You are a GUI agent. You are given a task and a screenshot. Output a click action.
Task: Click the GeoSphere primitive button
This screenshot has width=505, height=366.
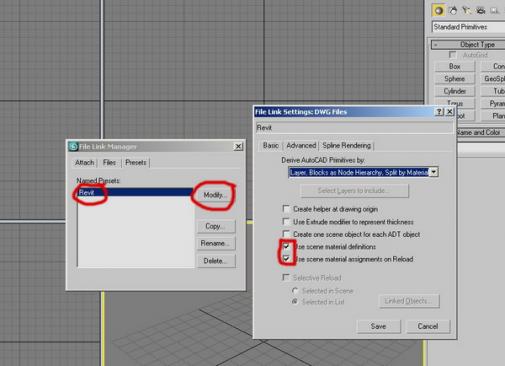click(x=493, y=79)
